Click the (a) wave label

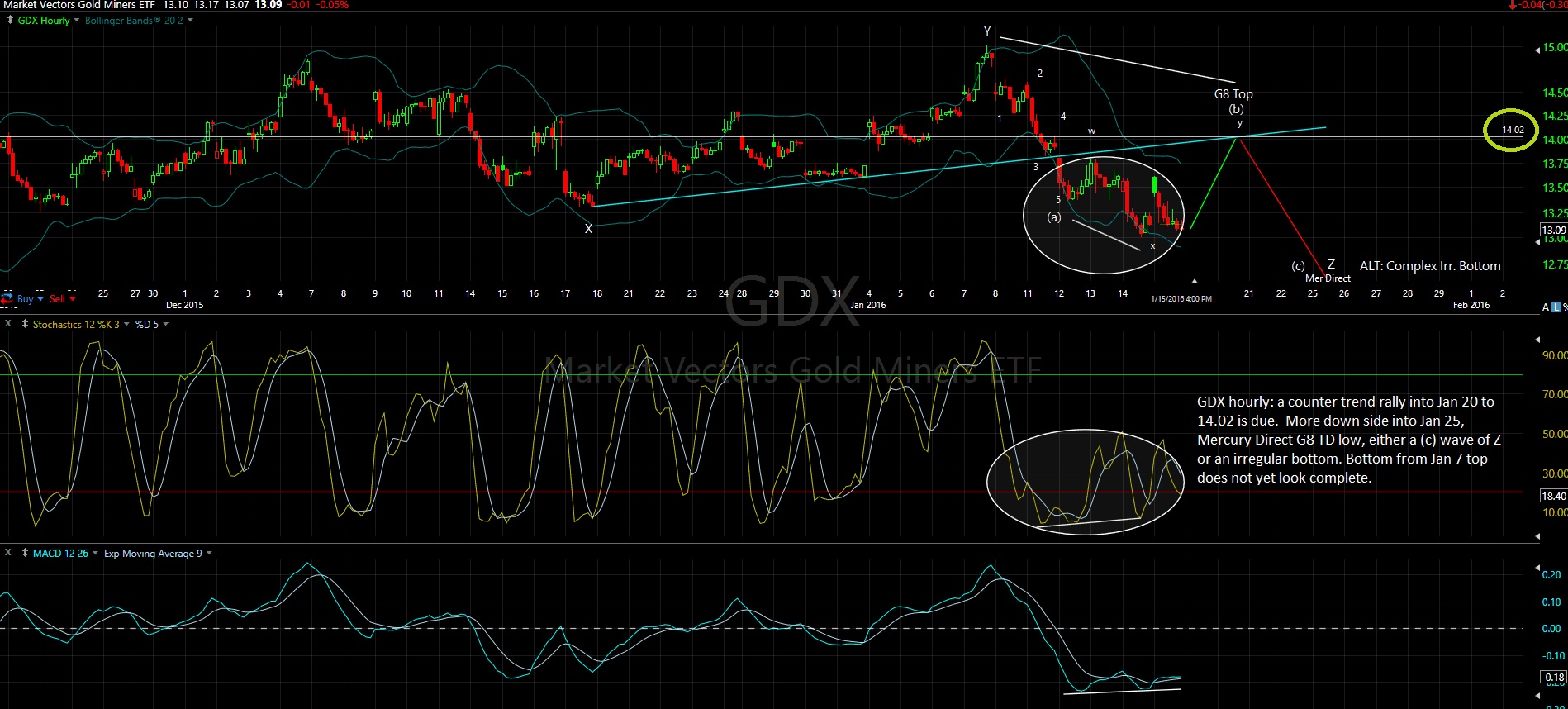pos(1054,217)
